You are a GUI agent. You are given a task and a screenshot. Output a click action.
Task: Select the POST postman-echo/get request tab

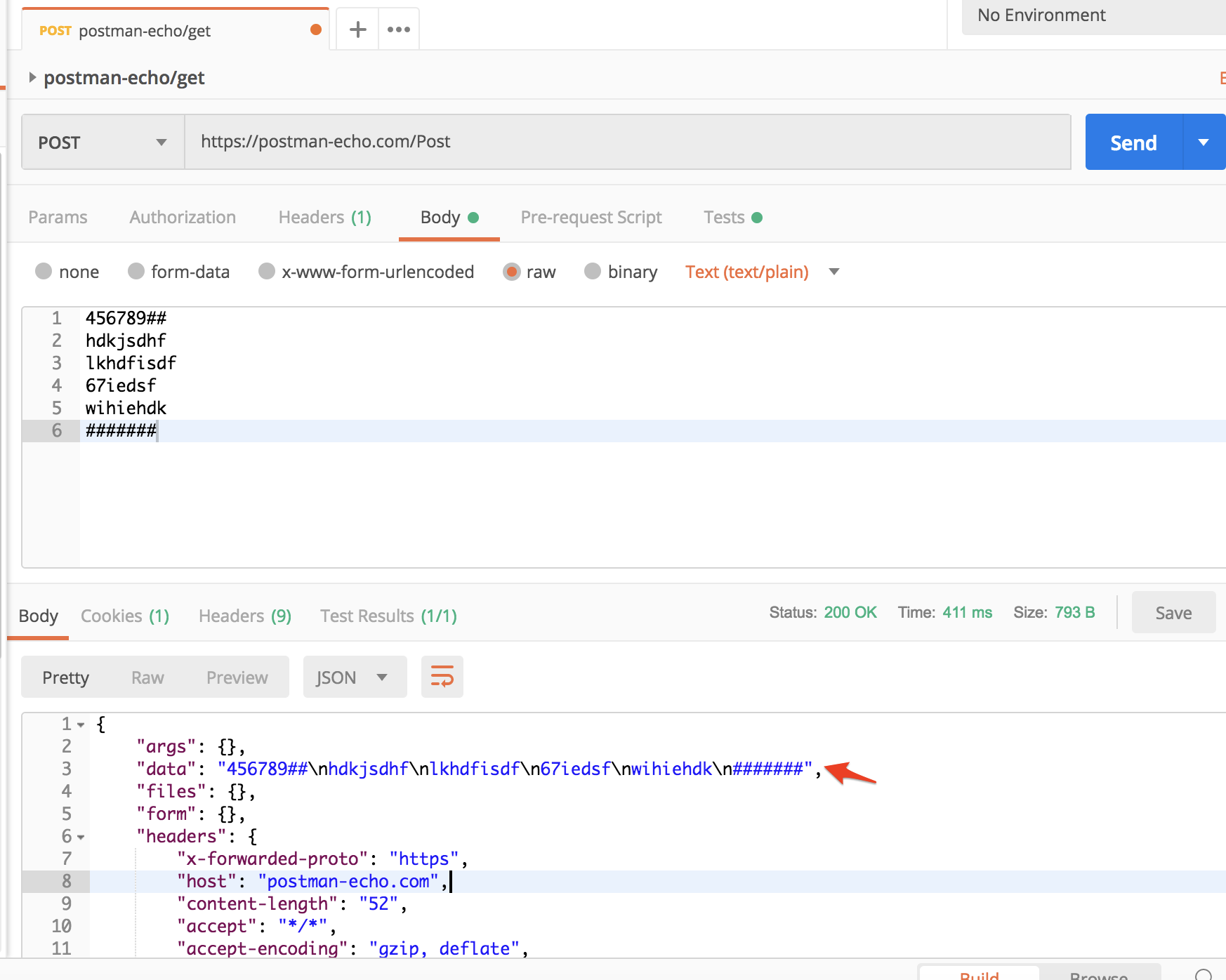176,30
